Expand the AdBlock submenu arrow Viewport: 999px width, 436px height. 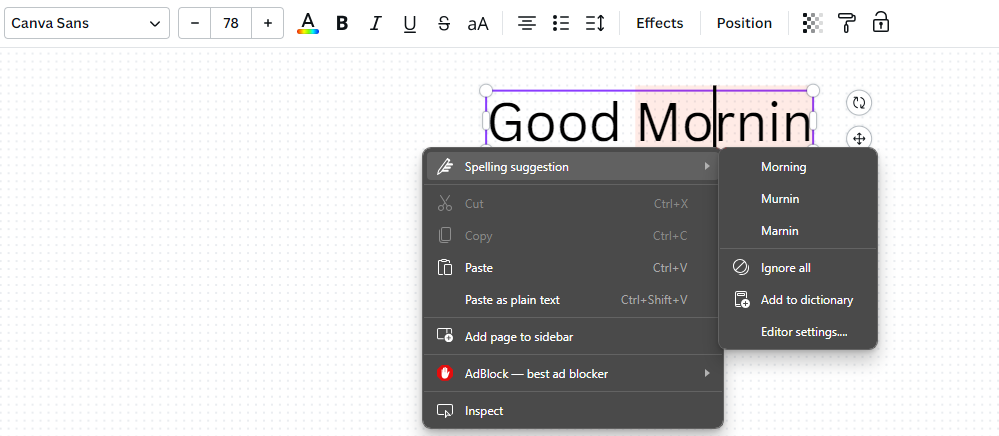(707, 373)
